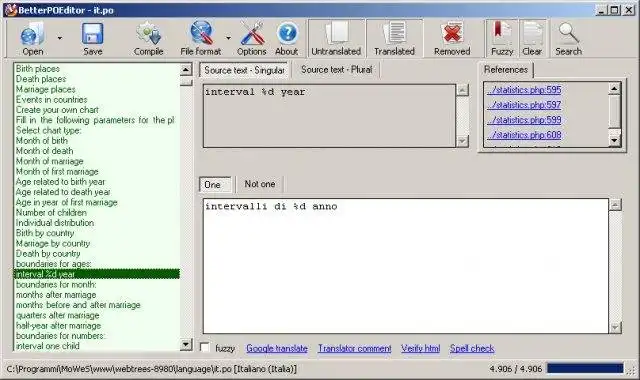Select 'Age related to birth year' entry

[60, 182]
